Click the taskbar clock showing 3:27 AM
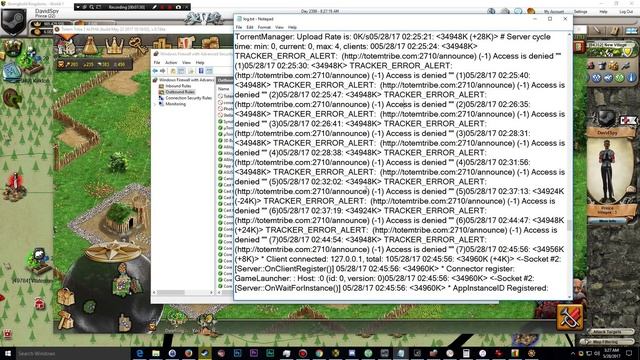The image size is (640, 360). (611, 353)
